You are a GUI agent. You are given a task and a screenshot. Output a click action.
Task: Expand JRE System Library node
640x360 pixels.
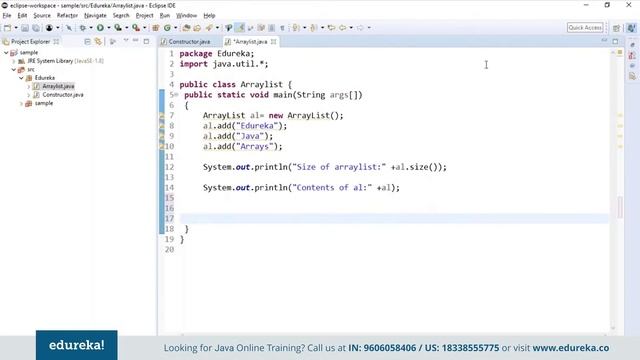tap(14, 61)
